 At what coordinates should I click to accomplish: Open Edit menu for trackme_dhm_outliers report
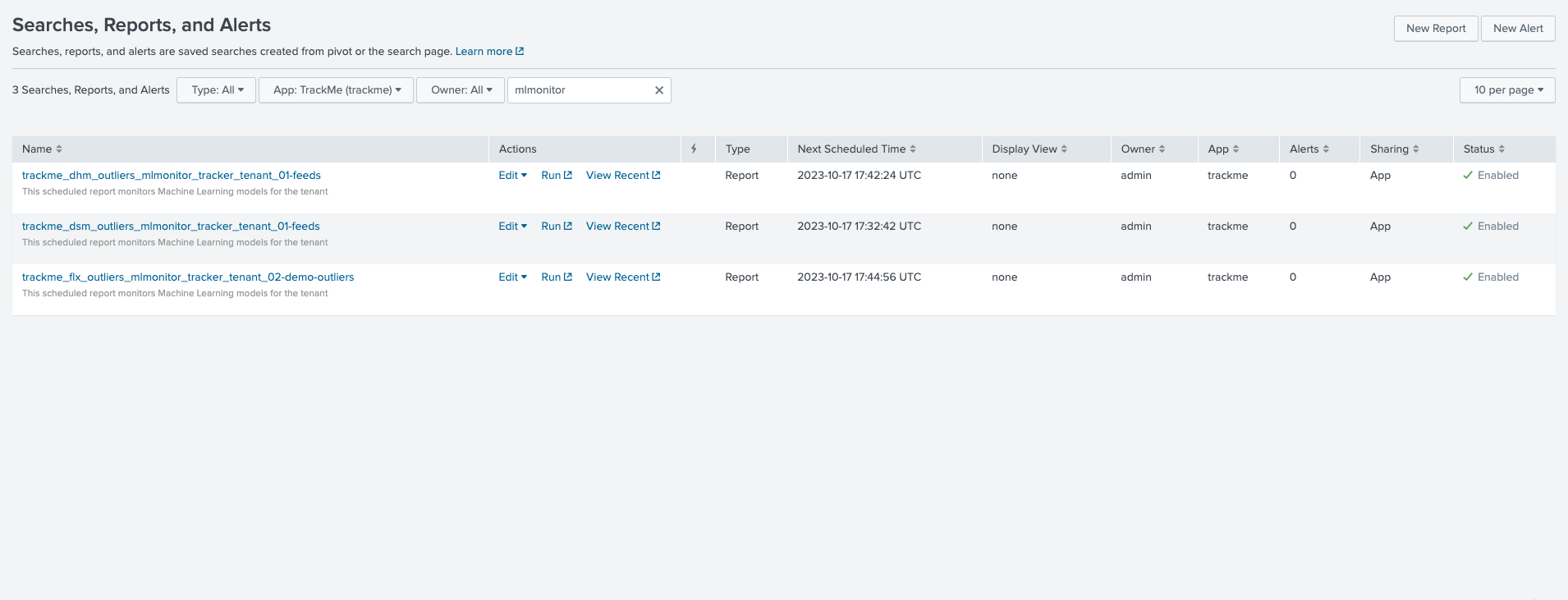coord(512,176)
